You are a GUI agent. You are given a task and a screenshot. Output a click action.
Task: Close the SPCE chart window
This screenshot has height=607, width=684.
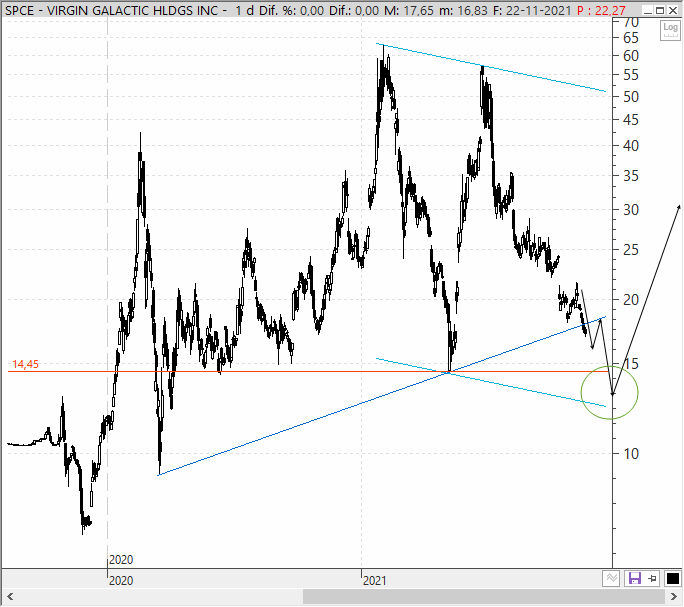[x=673, y=10]
